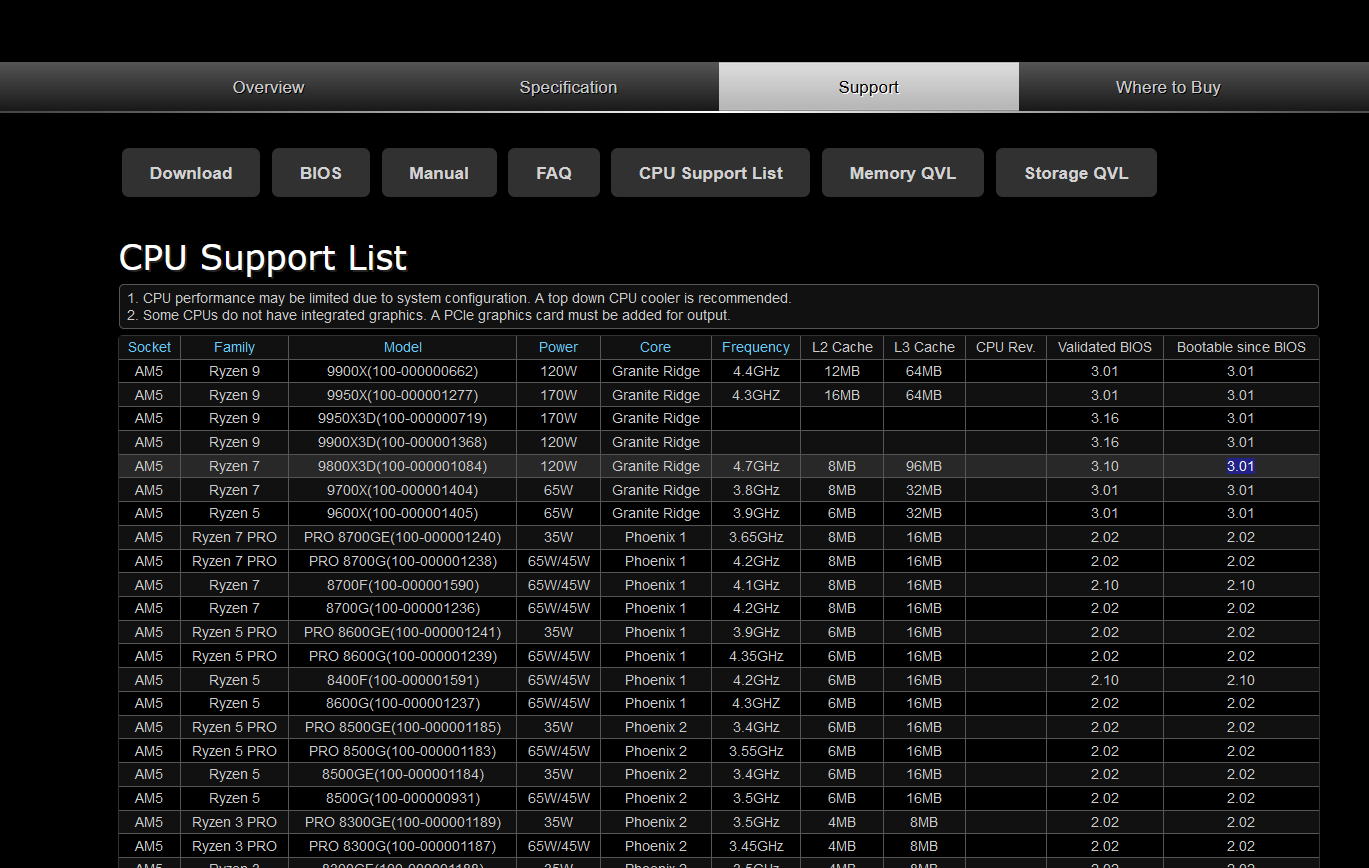Viewport: 1369px width, 868px height.
Task: Select model PRO 8700GE(100-000001240)
Action: 403,537
